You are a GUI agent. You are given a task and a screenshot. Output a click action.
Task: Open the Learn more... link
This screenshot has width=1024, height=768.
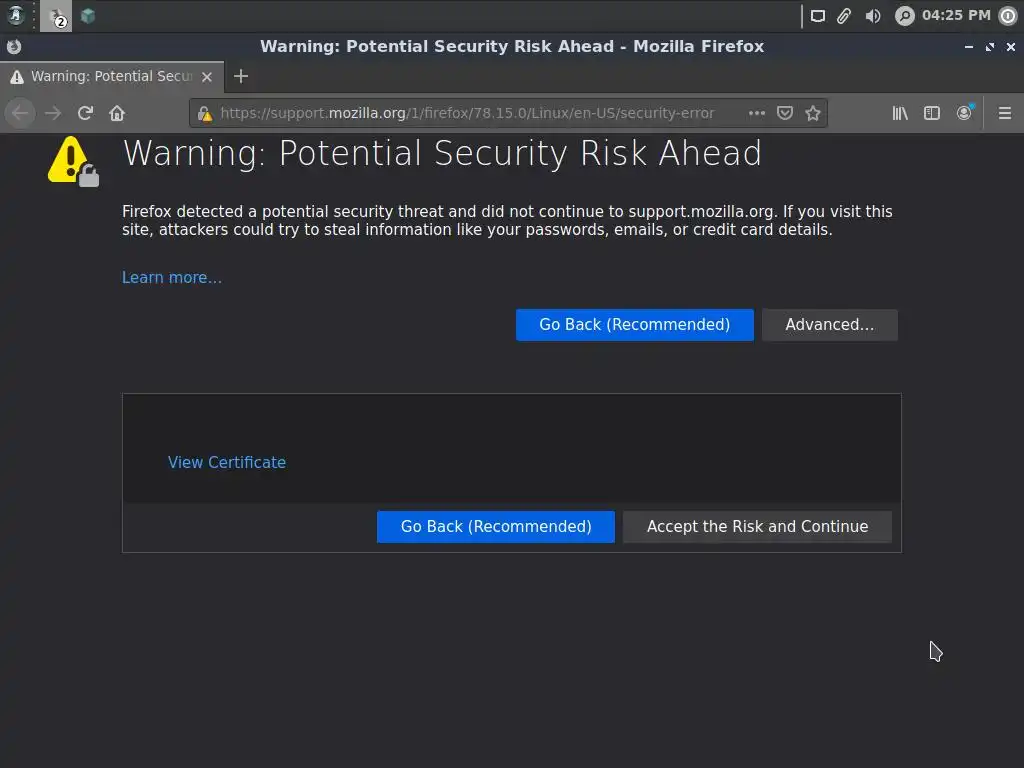[172, 278]
